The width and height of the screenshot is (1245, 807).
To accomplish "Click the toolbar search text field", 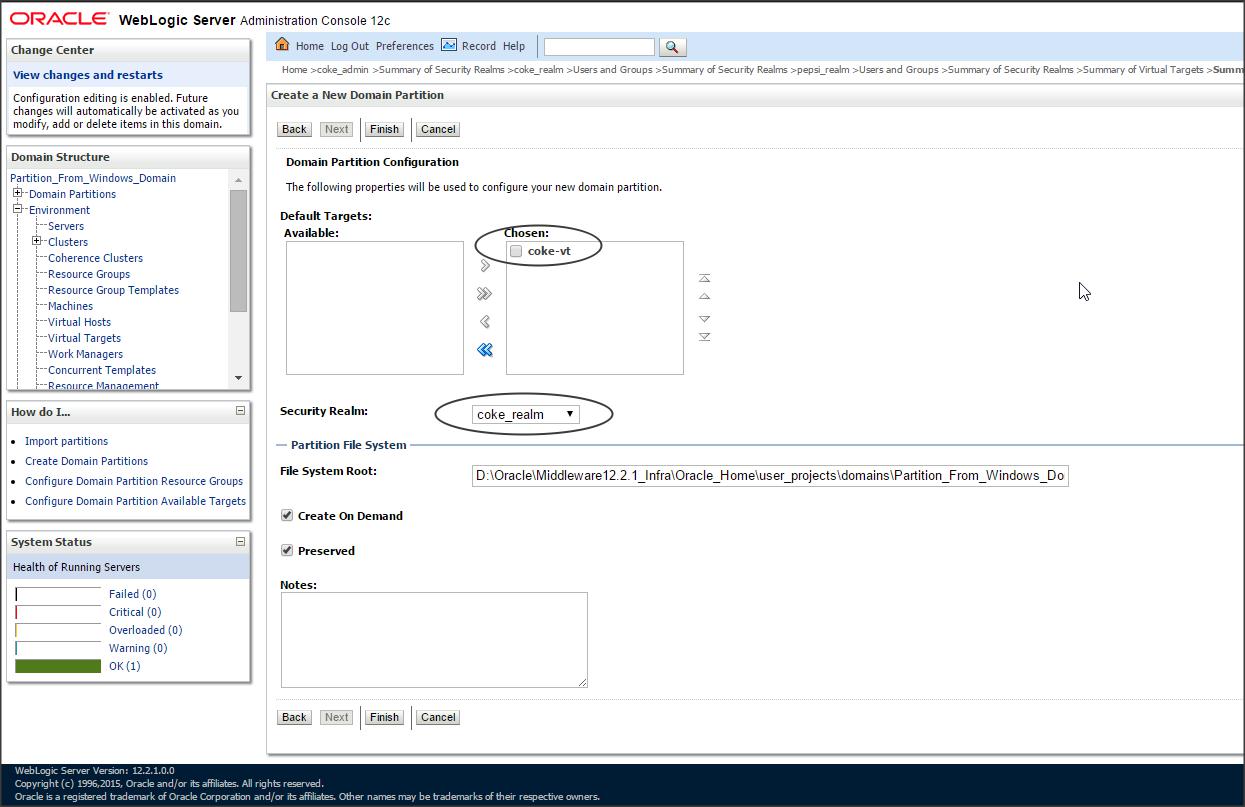I will click(599, 47).
